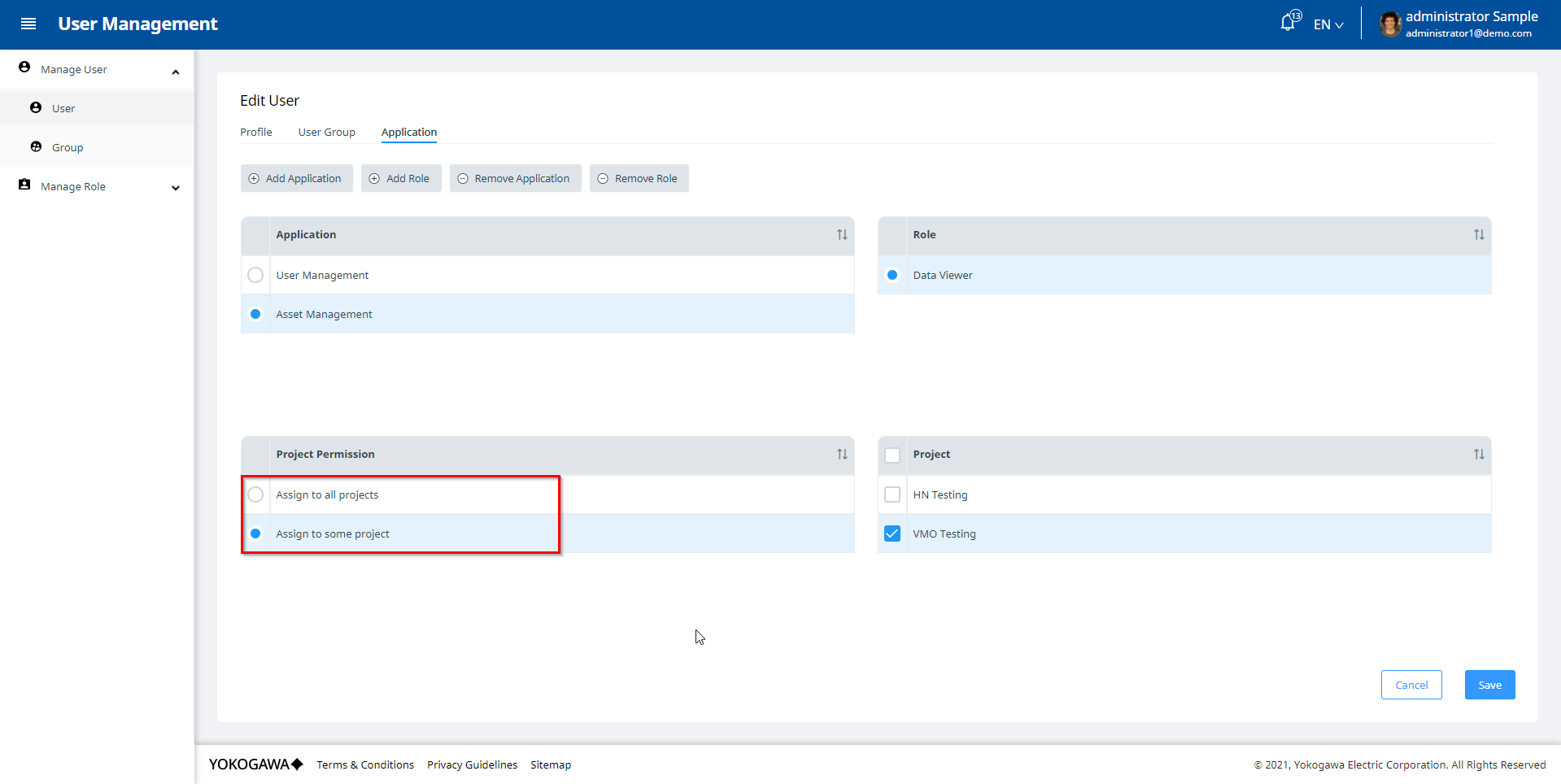Sort the Role table column
The image size is (1561, 784).
(1479, 235)
